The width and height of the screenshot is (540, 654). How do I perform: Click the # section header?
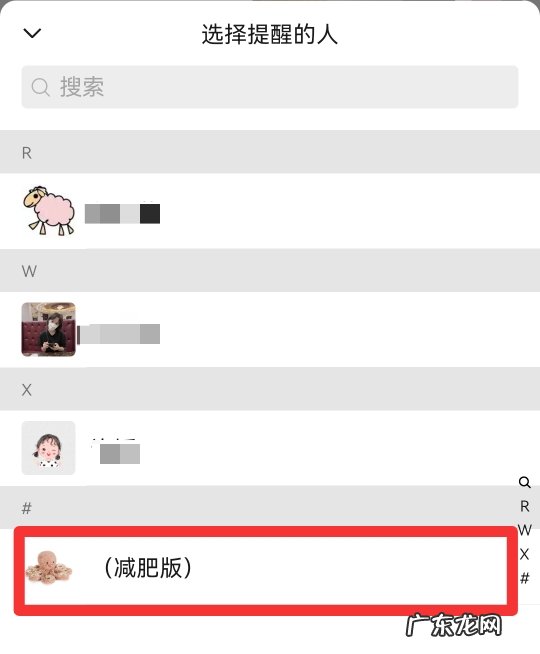point(270,508)
